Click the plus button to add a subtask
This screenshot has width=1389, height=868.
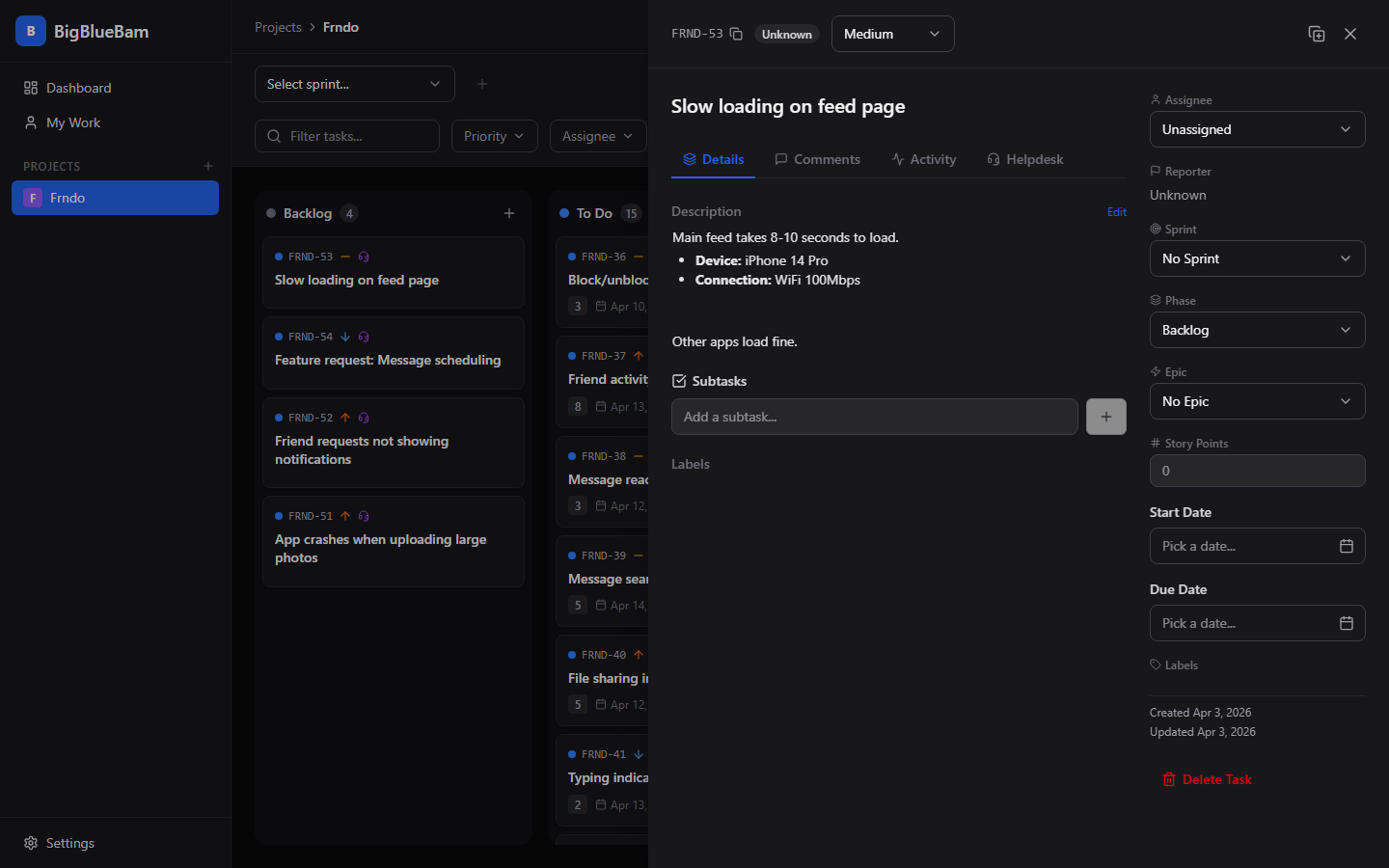tap(1105, 417)
